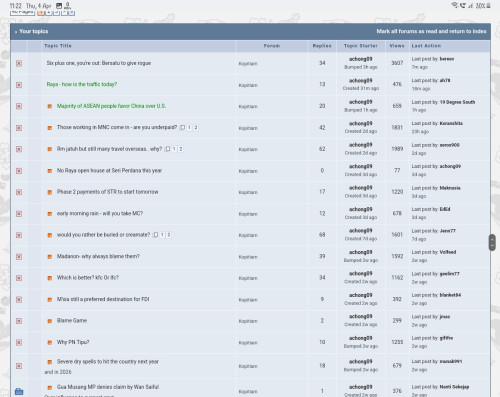Click orange new-post icon beside 'early morning rain'

(50, 214)
